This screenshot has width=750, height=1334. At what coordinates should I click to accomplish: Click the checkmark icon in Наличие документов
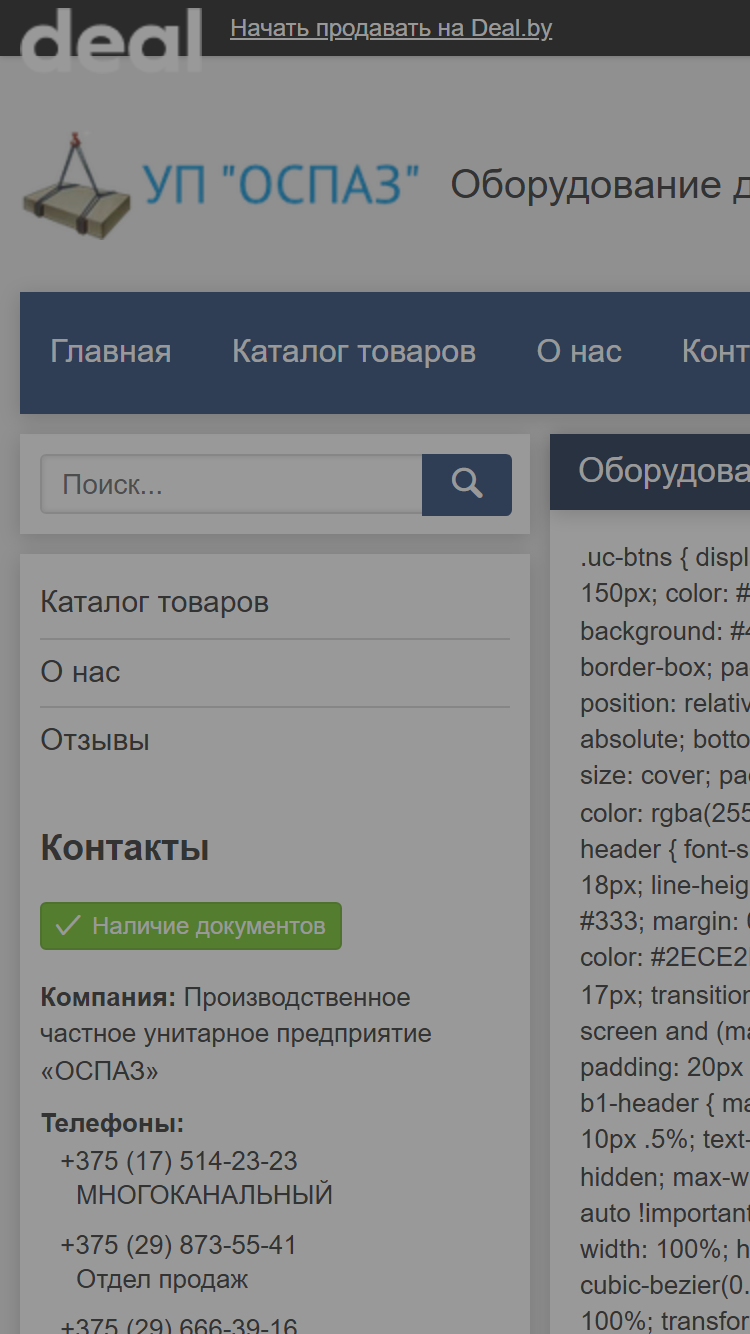(68, 926)
